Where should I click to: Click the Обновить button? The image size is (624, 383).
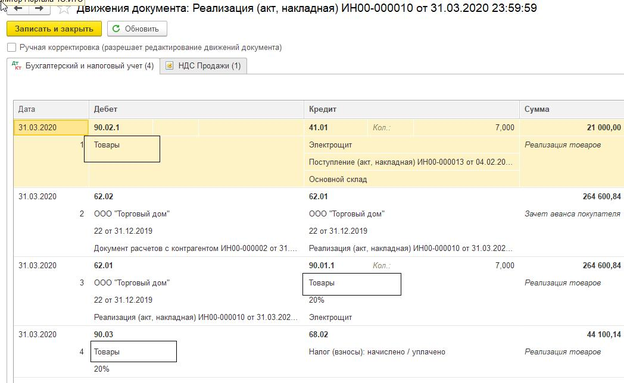pyautogui.click(x=137, y=29)
